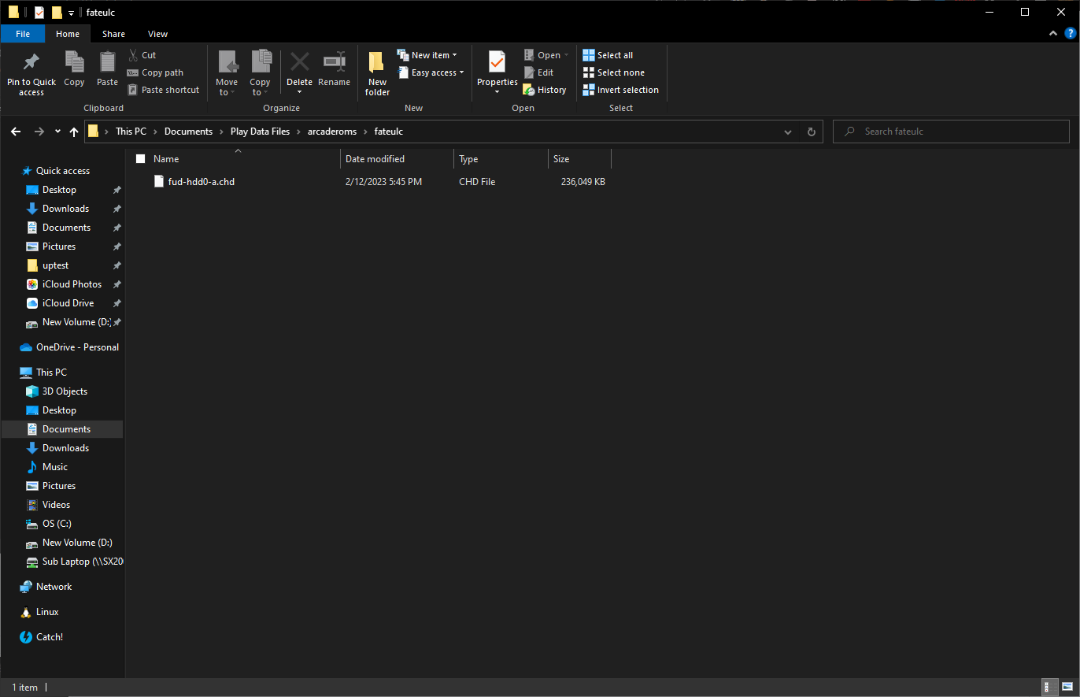Collapse the ribbon with the chevron arrow
This screenshot has height=697, width=1080.
1052,32
